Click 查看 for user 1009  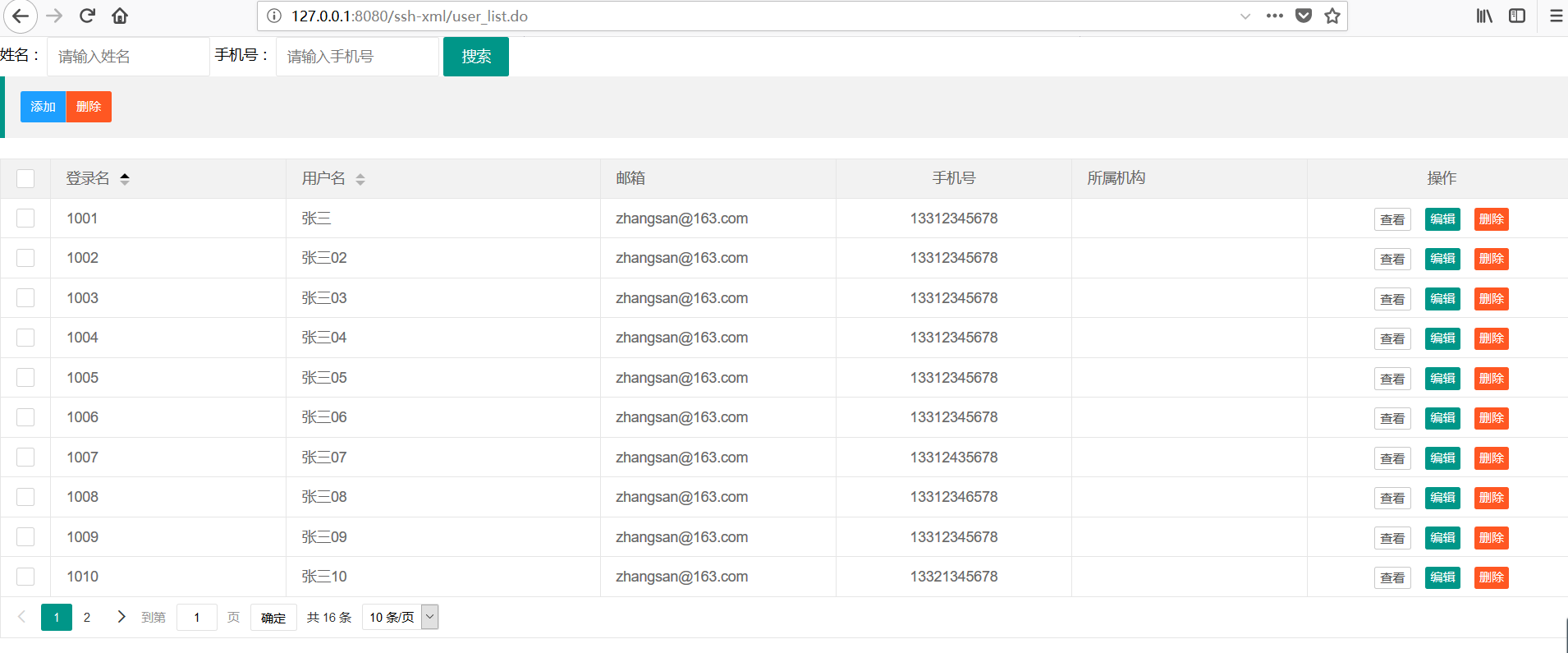(1392, 538)
